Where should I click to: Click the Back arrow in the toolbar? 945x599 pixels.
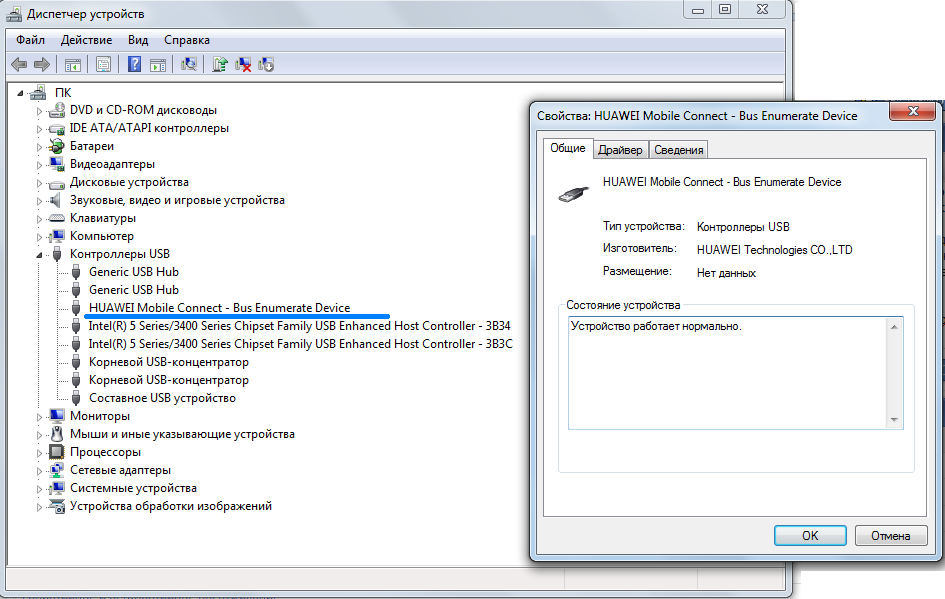[x=19, y=64]
